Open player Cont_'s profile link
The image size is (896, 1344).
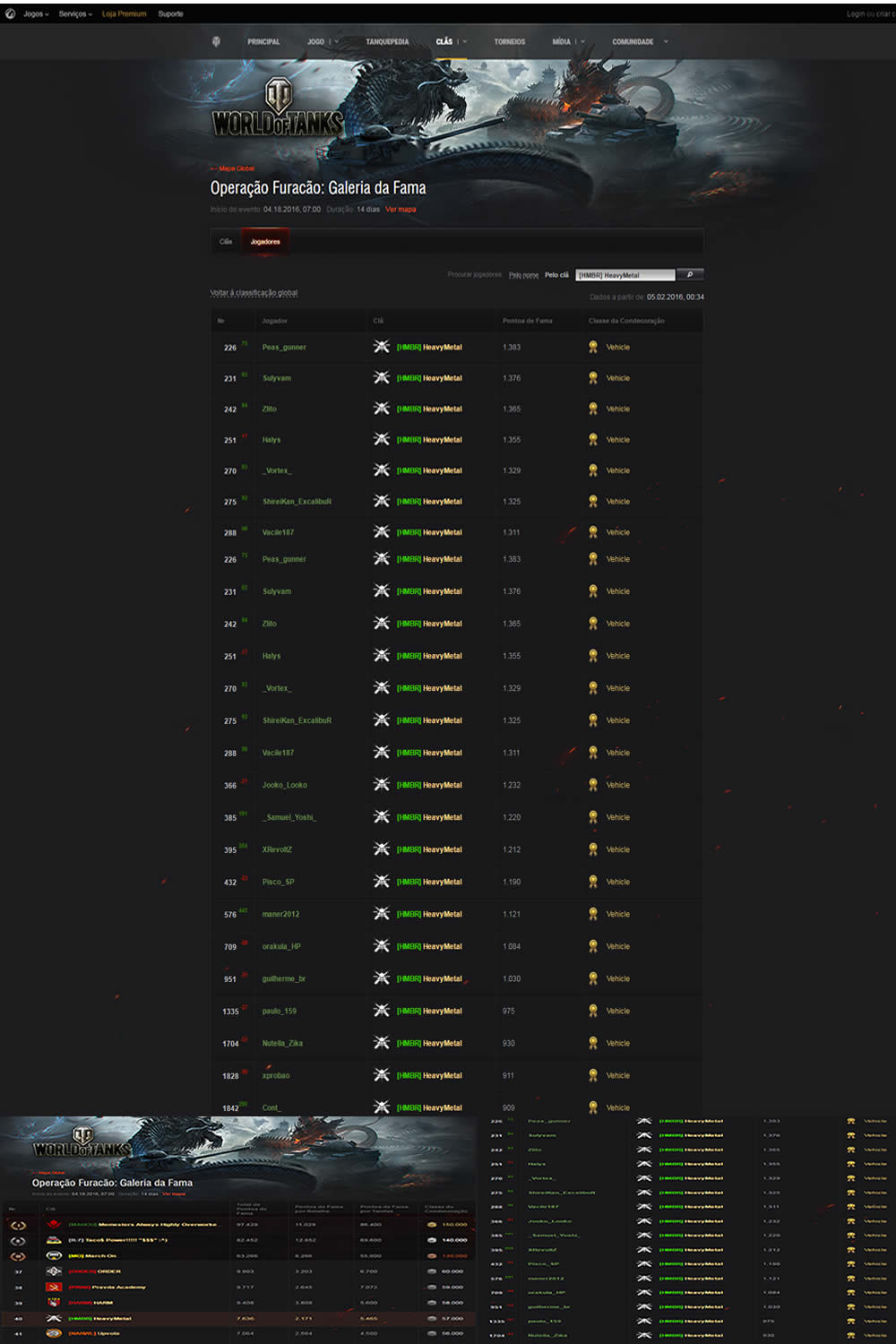tap(271, 1107)
